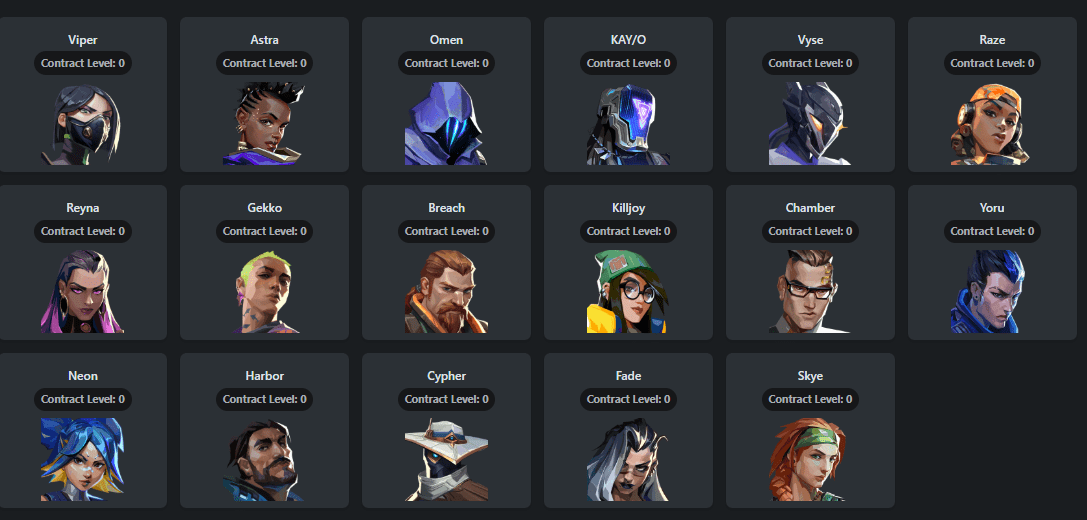1087x520 pixels.
Task: Select KAY/O's robot portrait
Action: pos(628,123)
